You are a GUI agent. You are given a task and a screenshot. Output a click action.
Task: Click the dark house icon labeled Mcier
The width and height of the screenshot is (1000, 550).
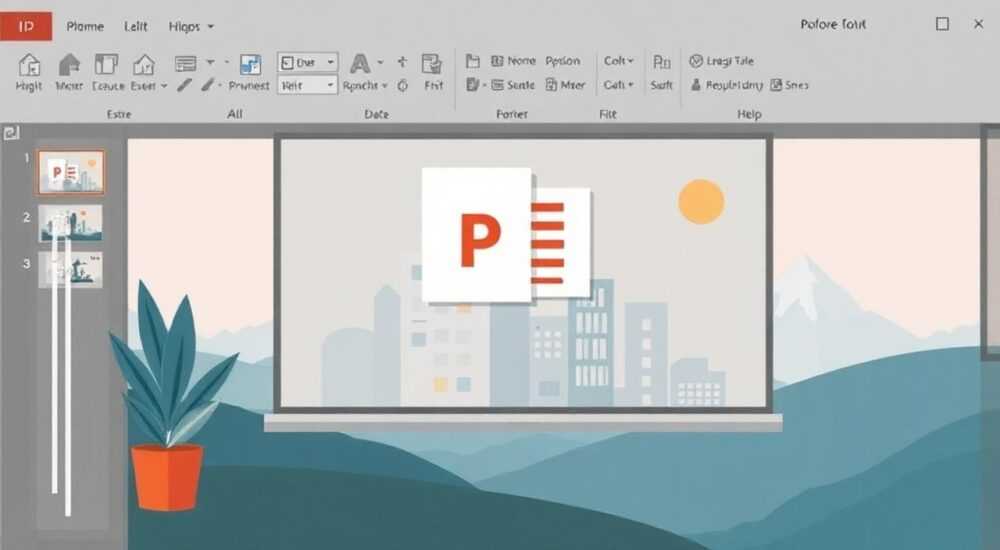[69, 64]
